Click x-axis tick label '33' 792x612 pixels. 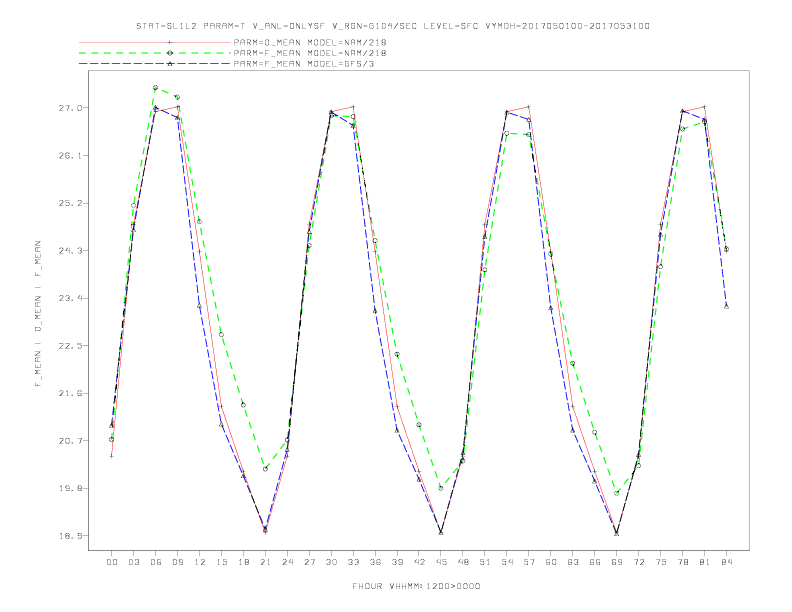click(x=353, y=562)
